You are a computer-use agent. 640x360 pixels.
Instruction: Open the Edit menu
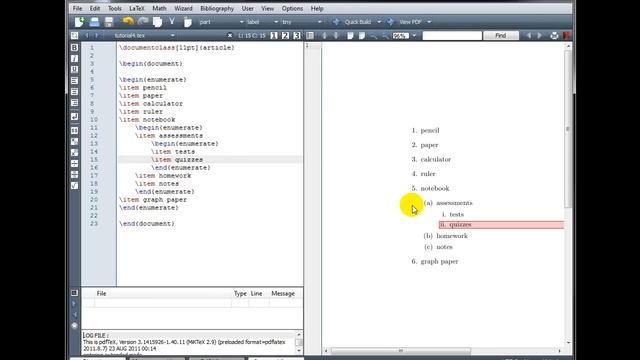[95, 8]
